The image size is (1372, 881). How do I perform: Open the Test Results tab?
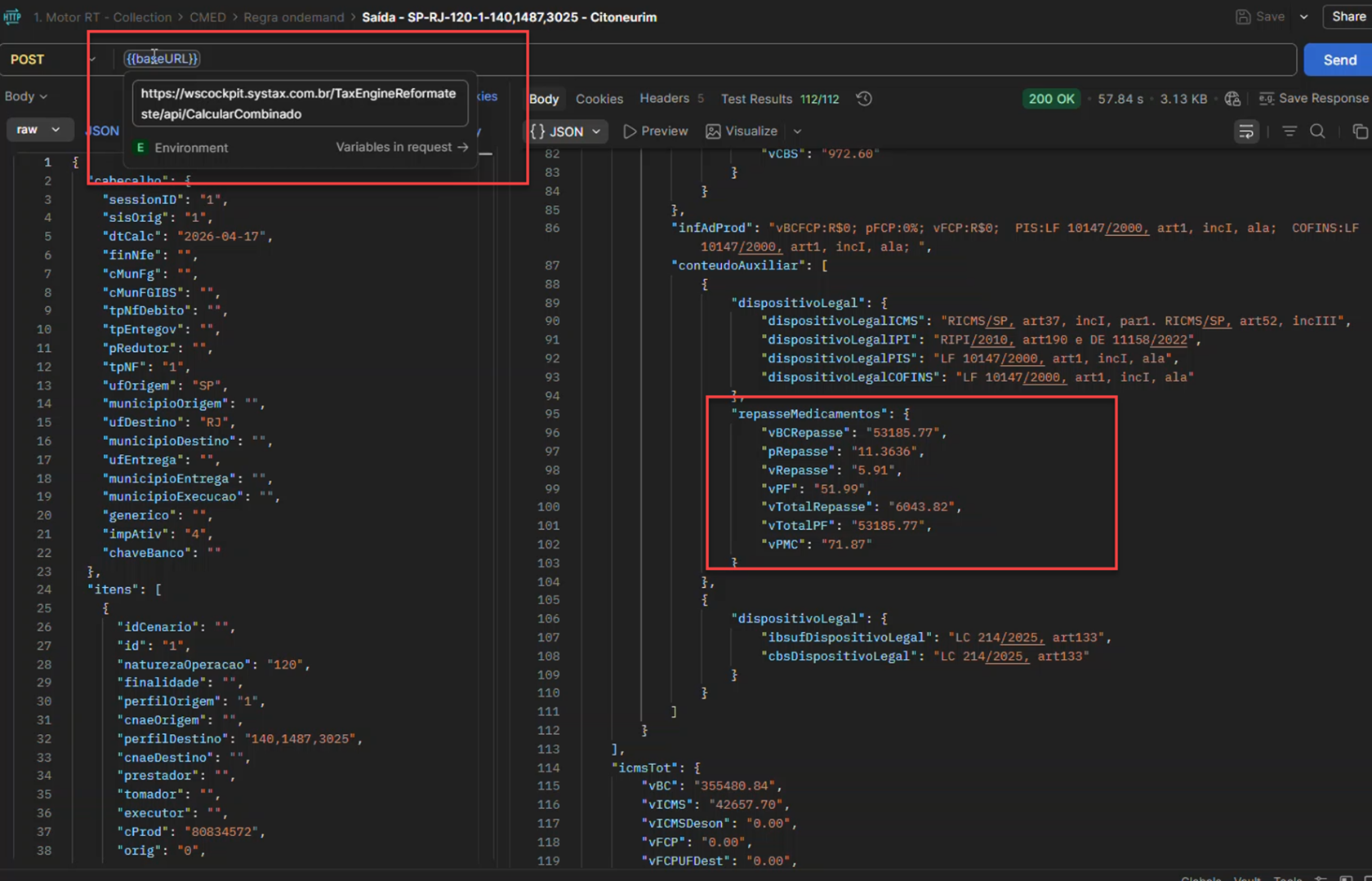[779, 99]
